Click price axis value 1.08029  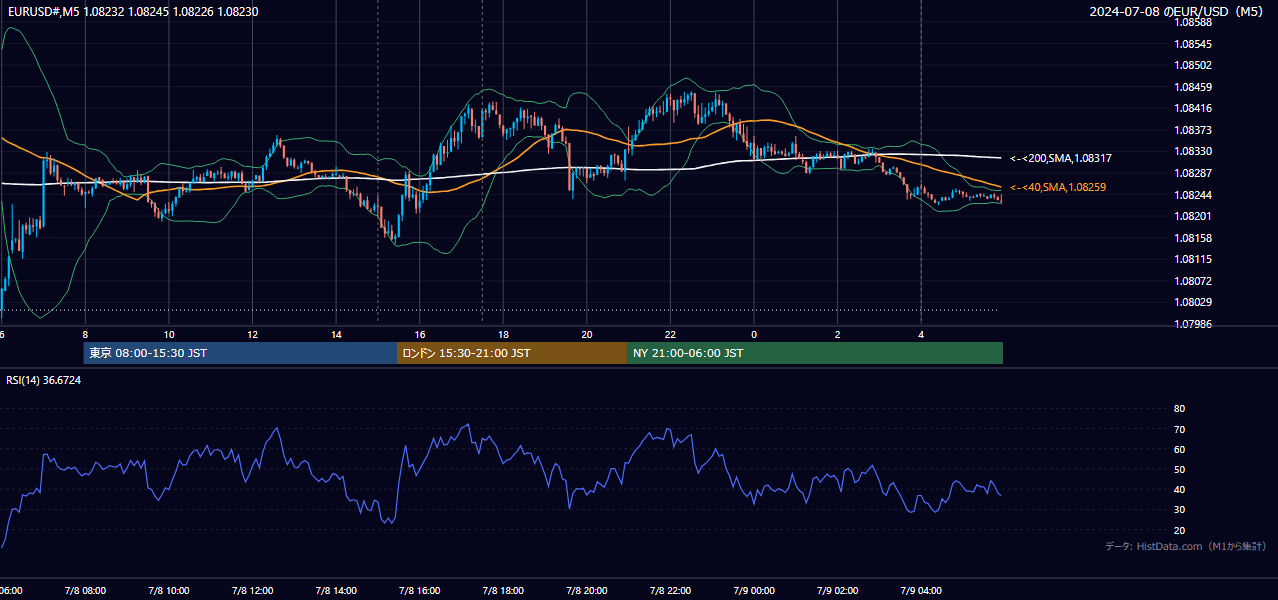pos(1192,302)
